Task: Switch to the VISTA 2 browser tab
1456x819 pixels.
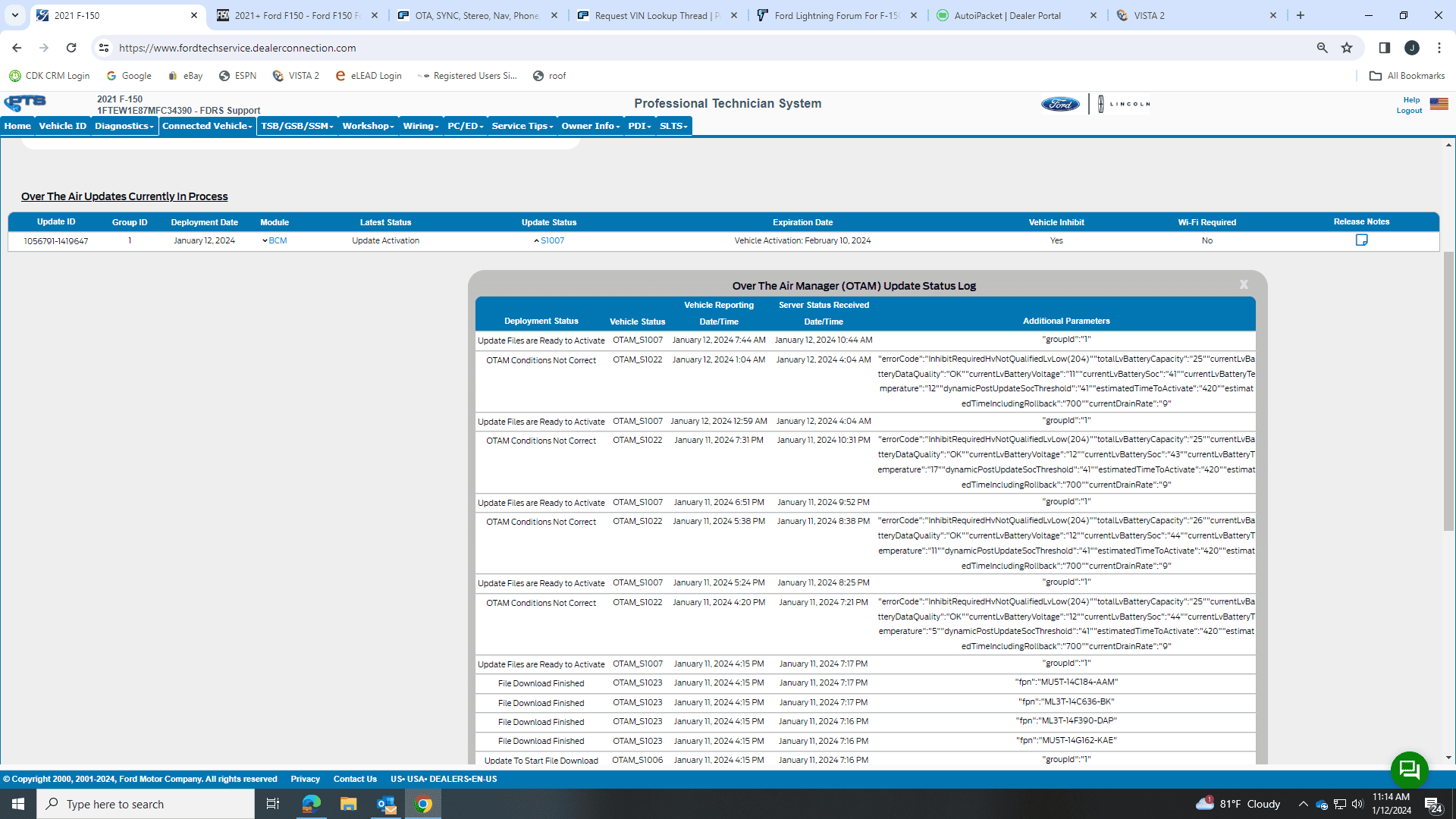Action: pos(1197,15)
